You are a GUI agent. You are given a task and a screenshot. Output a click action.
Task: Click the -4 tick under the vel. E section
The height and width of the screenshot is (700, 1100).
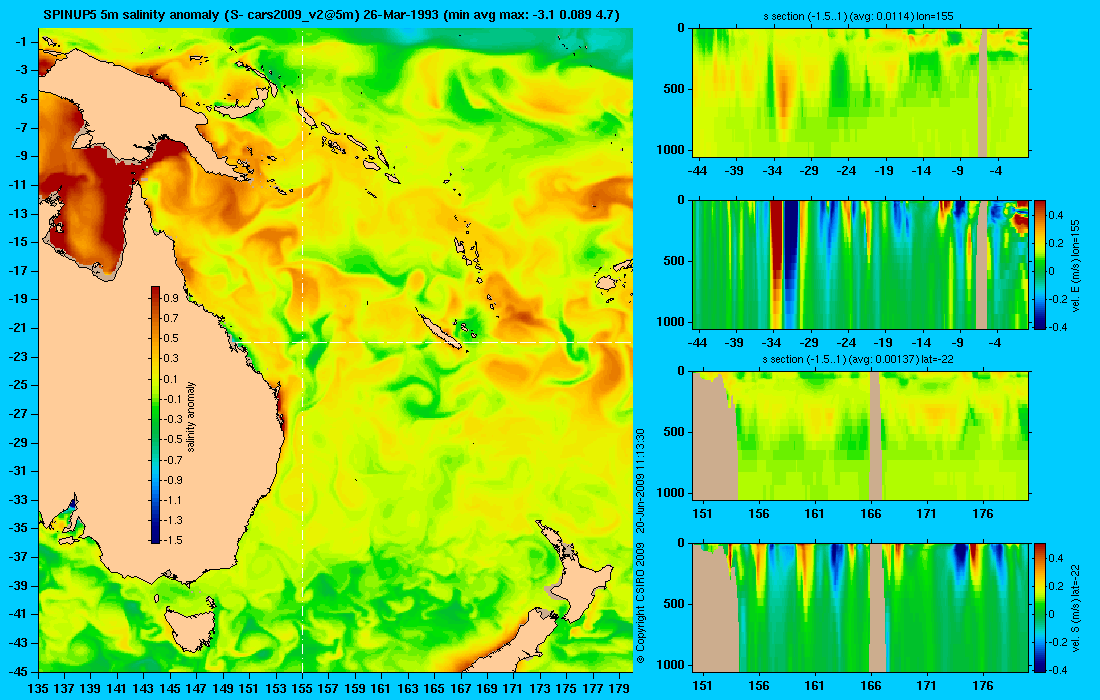pos(995,342)
